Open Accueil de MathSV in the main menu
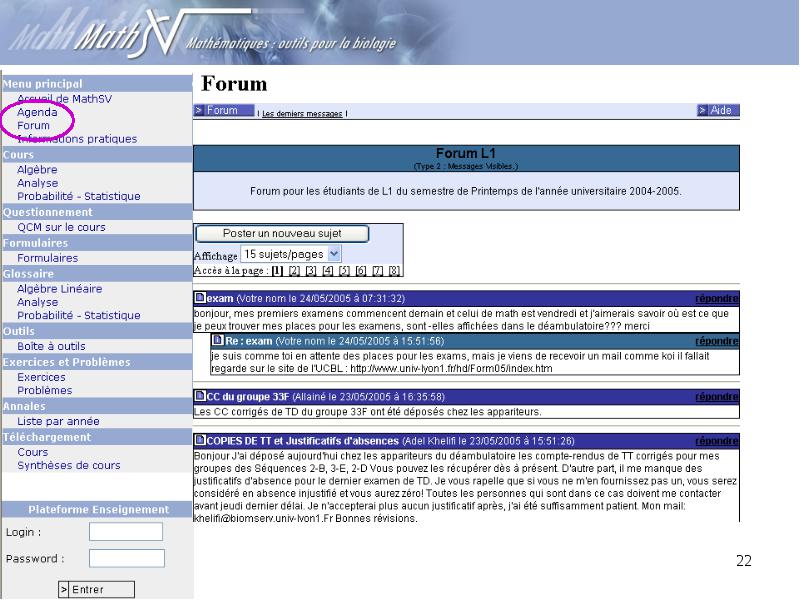Image resolution: width=800 pixels, height=600 pixels. click(64, 98)
